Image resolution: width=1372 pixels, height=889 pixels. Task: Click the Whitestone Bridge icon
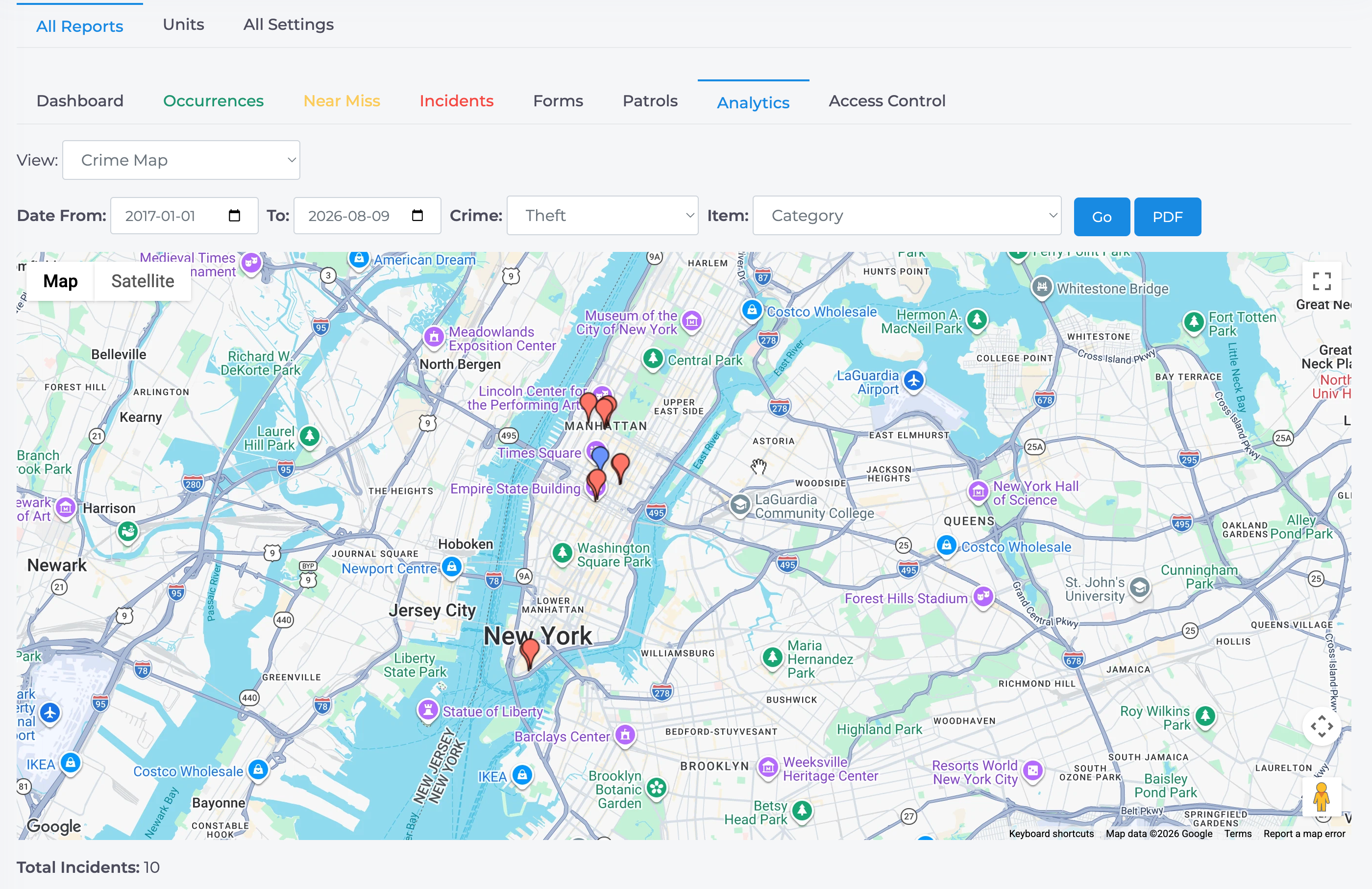[x=1042, y=287]
